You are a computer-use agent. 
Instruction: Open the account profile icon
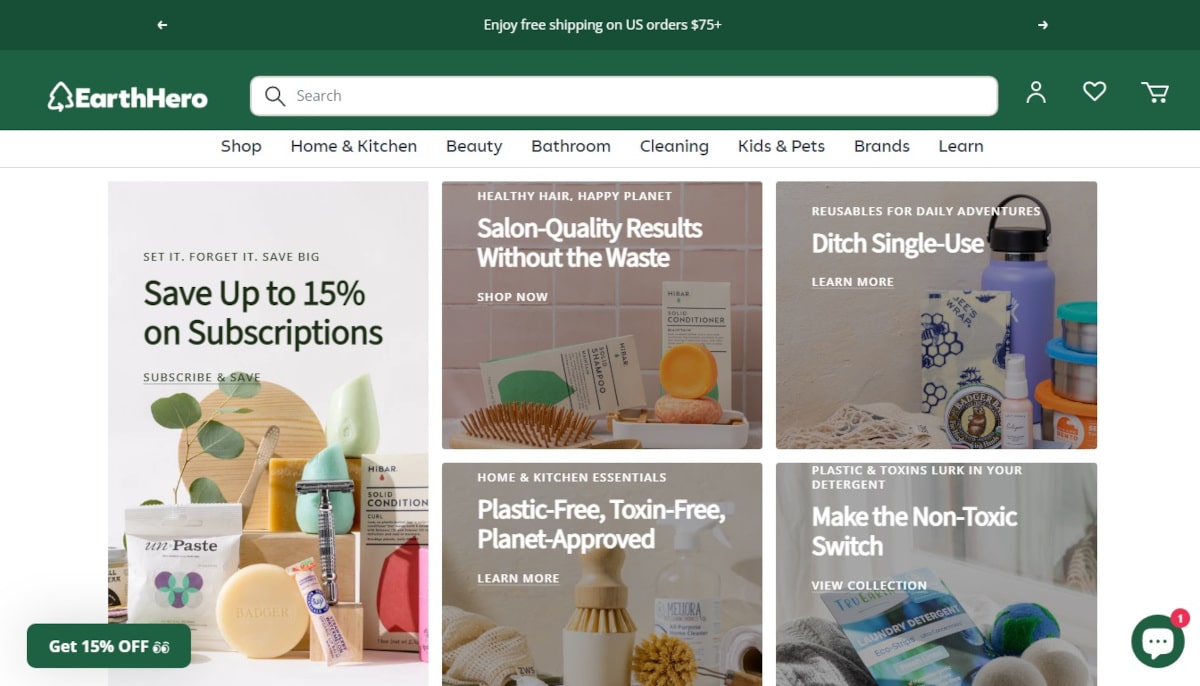coord(1036,92)
